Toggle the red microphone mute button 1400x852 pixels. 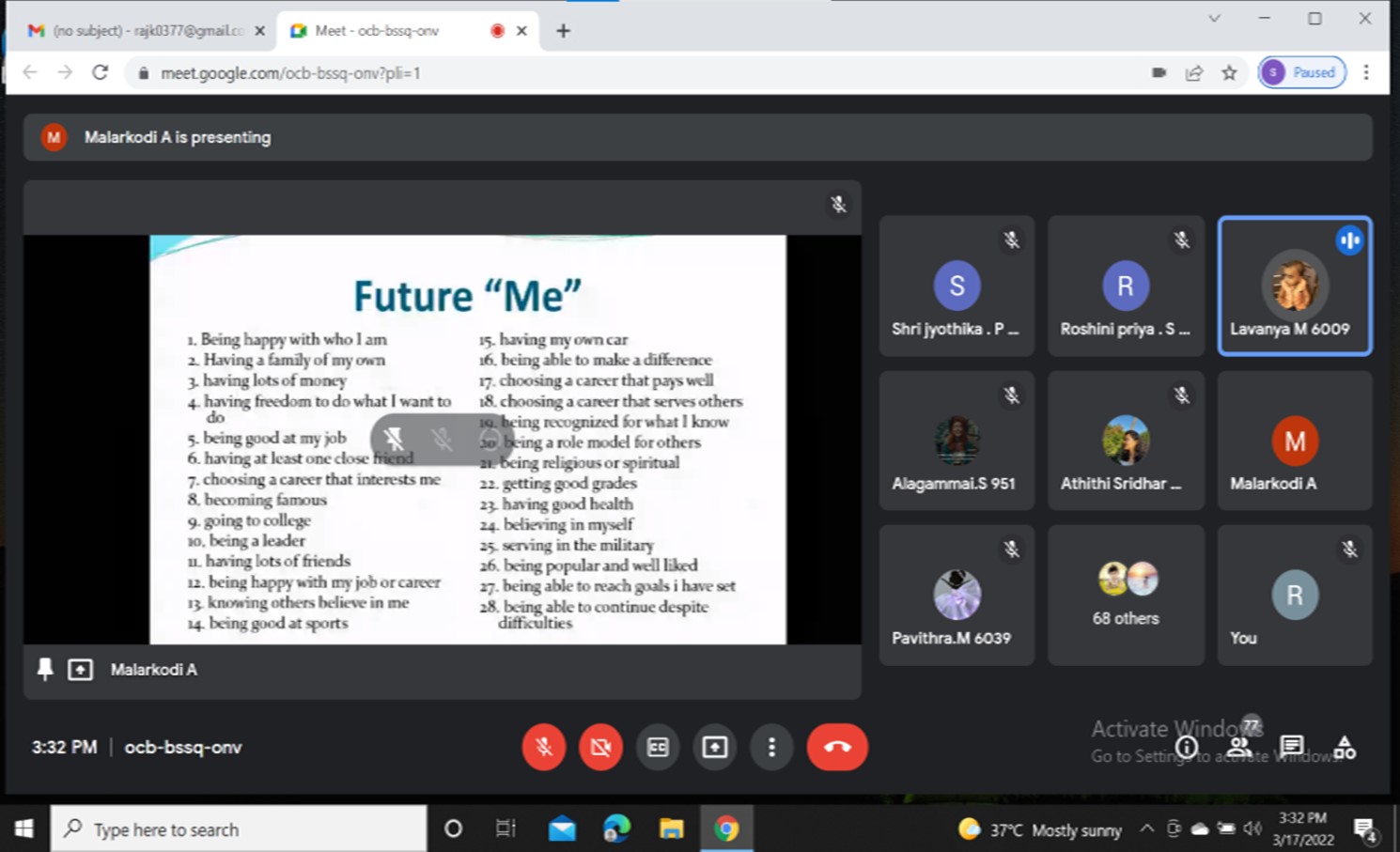tap(543, 747)
